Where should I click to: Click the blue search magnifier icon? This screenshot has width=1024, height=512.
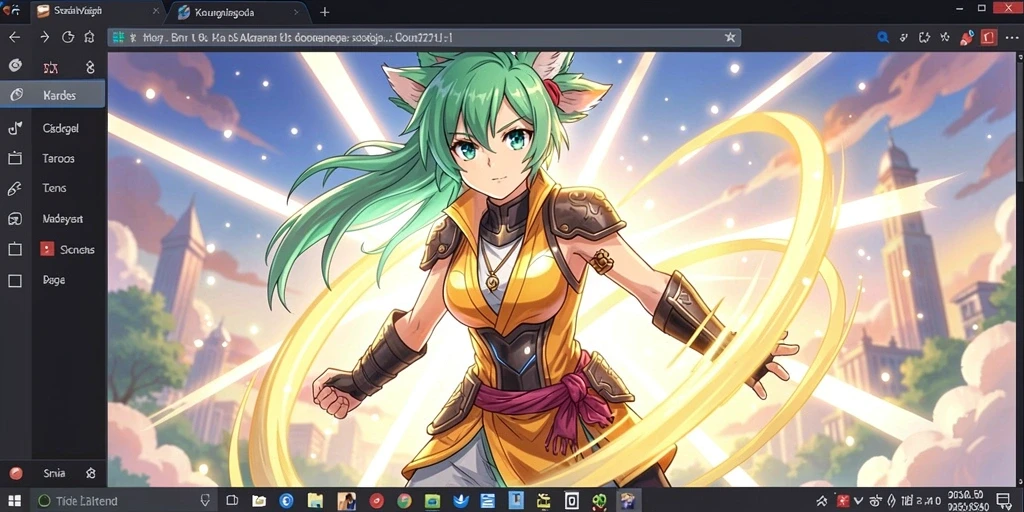pyautogui.click(x=883, y=37)
